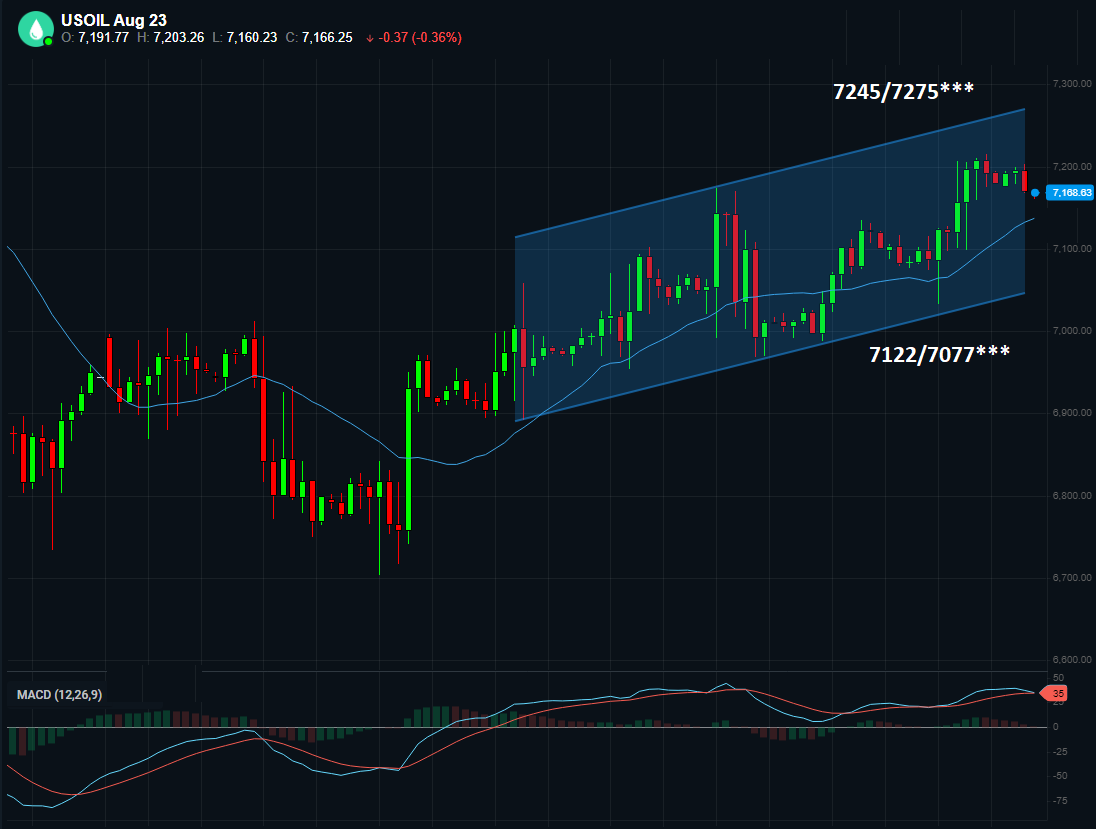Image resolution: width=1096 pixels, height=829 pixels.
Task: Click the -75 MACD axis label
Action: tap(1060, 800)
